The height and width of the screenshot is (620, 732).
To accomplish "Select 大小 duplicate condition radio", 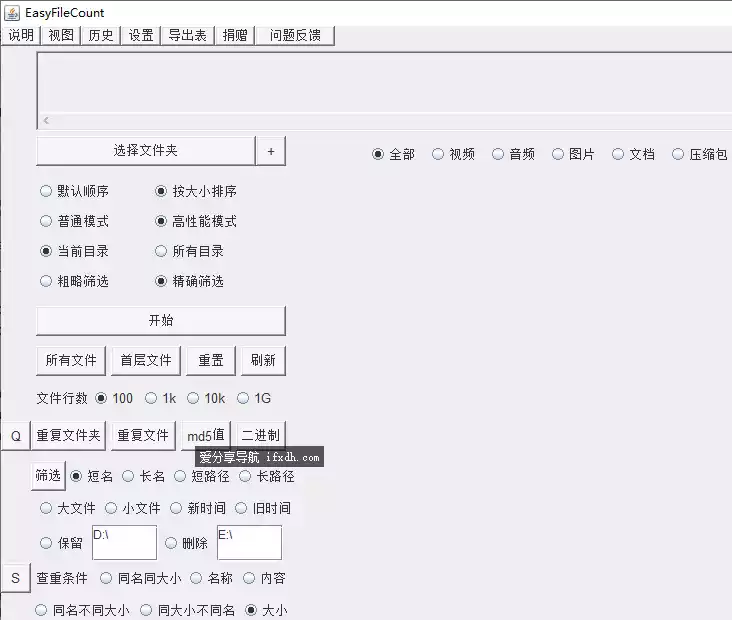I will (x=267, y=610).
